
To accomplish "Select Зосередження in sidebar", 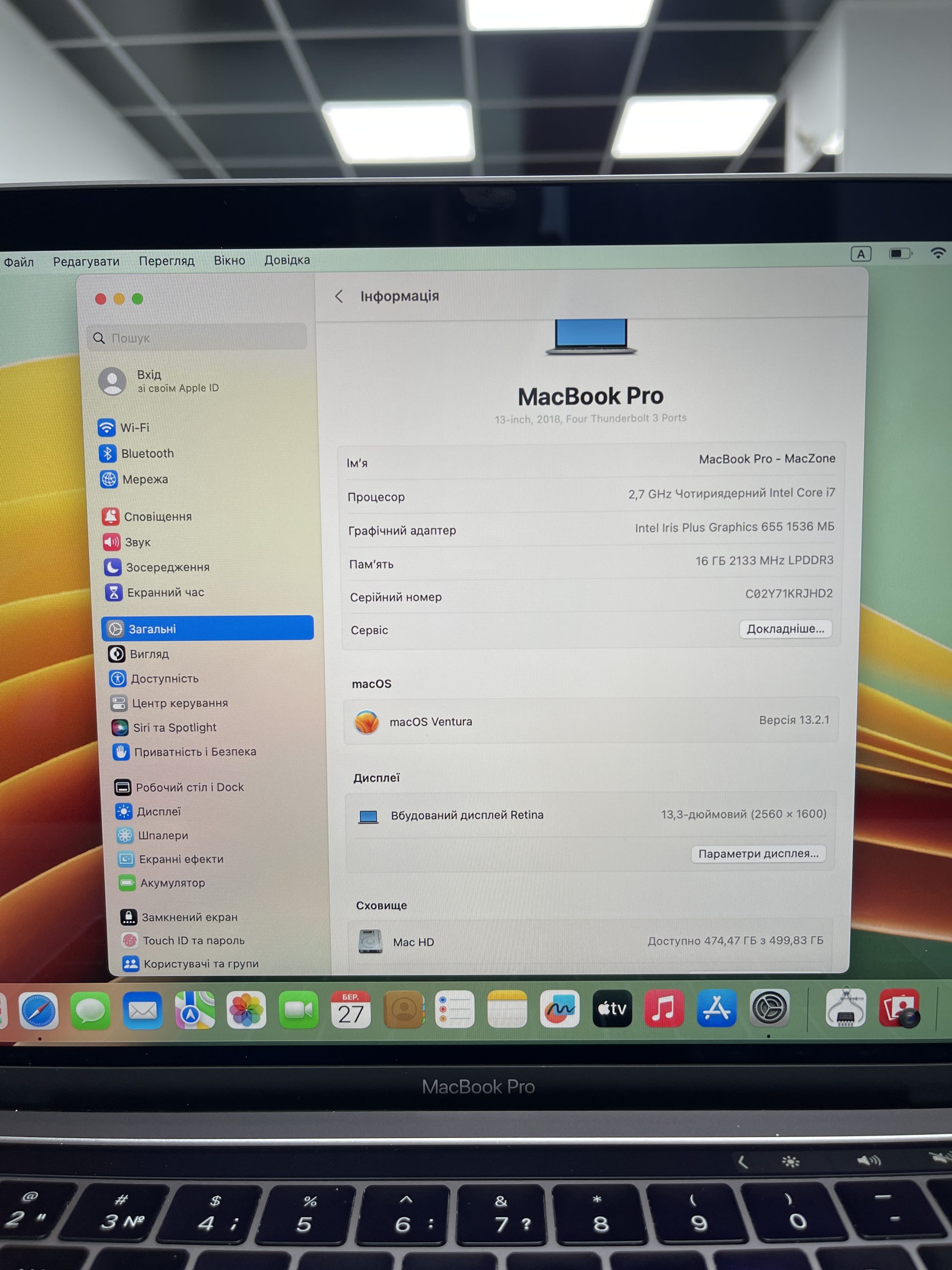I will (x=156, y=567).
